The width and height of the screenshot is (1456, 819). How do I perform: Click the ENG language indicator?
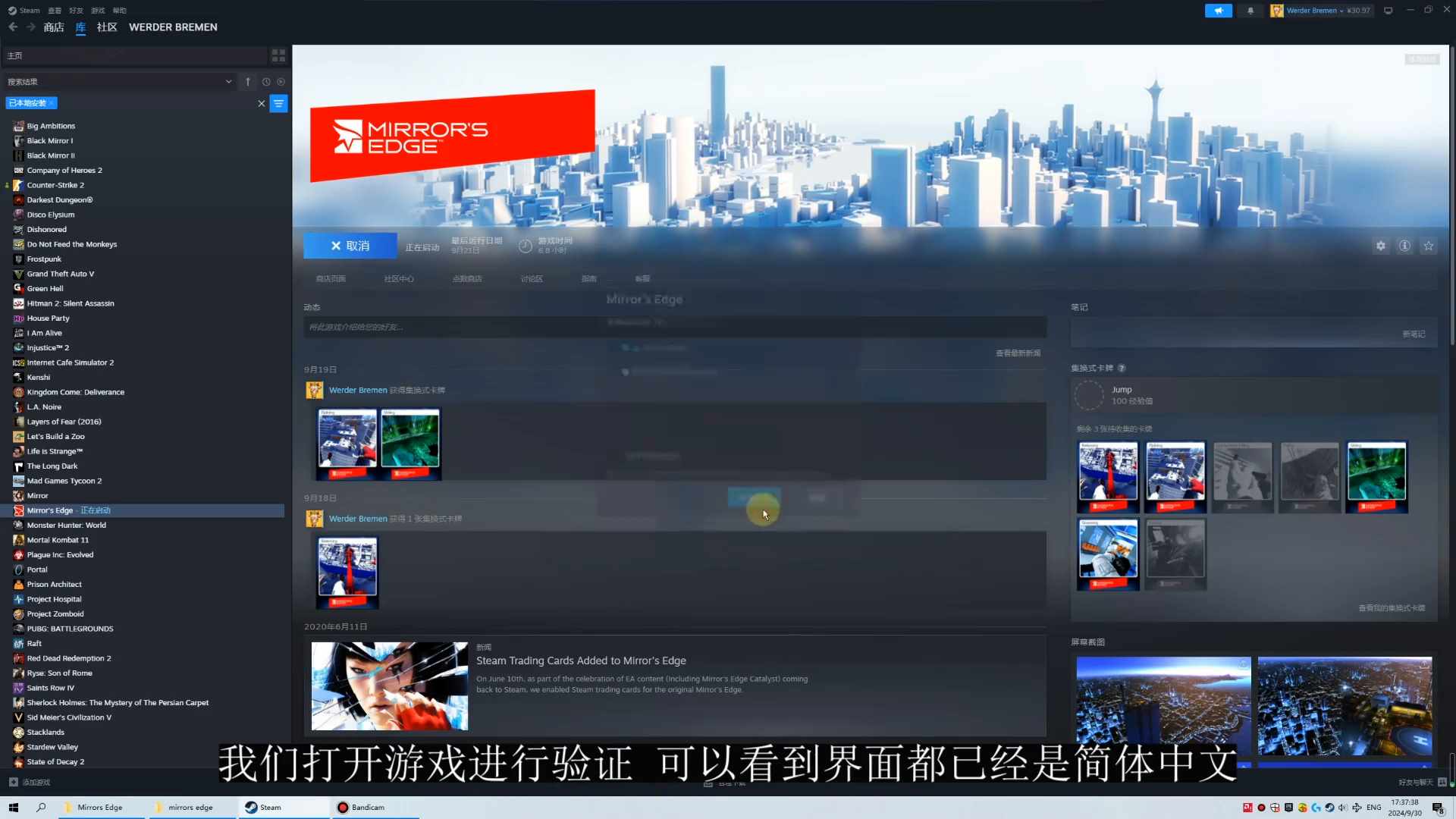pos(1373,808)
